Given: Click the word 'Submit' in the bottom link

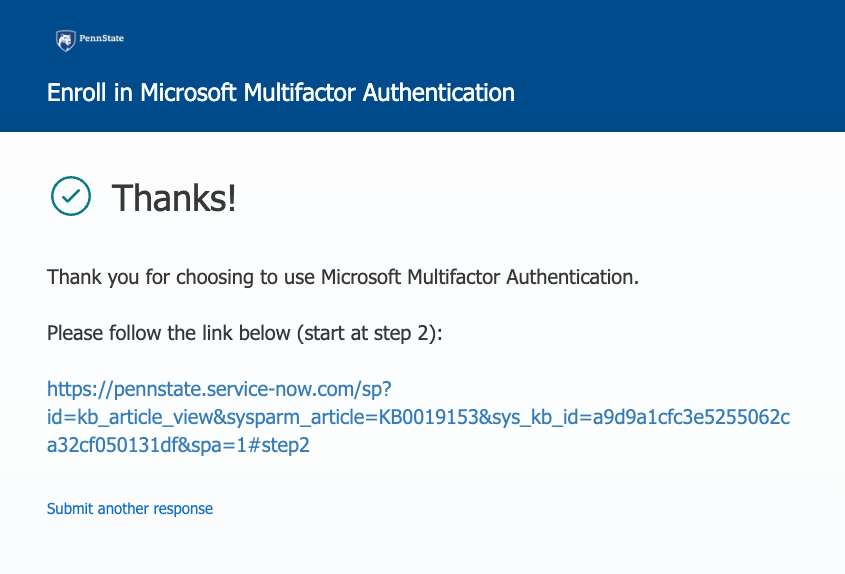Looking at the screenshot, I should (70, 509).
